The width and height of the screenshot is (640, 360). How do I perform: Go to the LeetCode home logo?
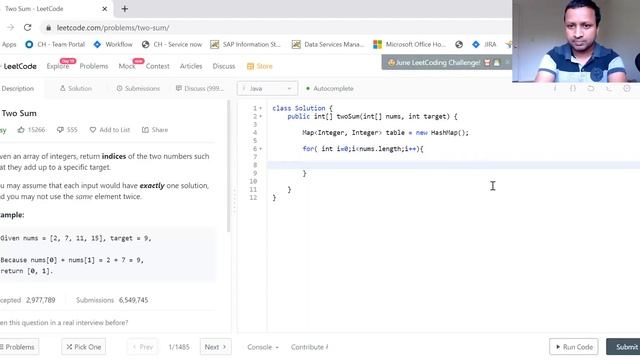coord(19,66)
